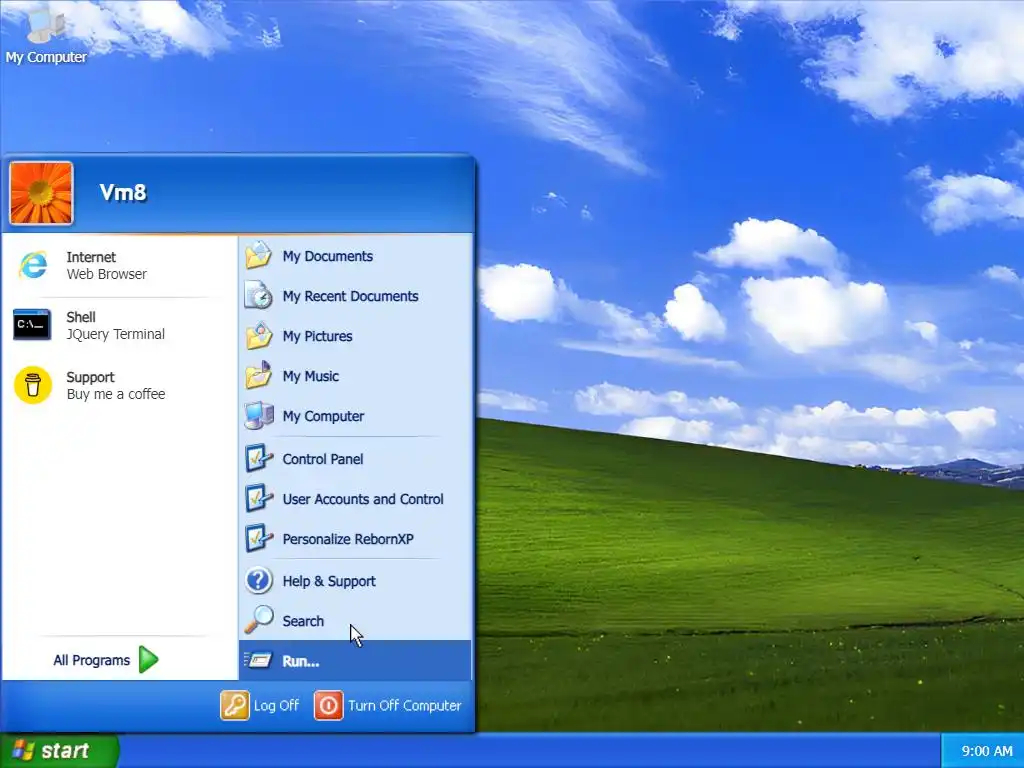Click the green start button
This screenshot has height=768, width=1024.
[x=59, y=750]
